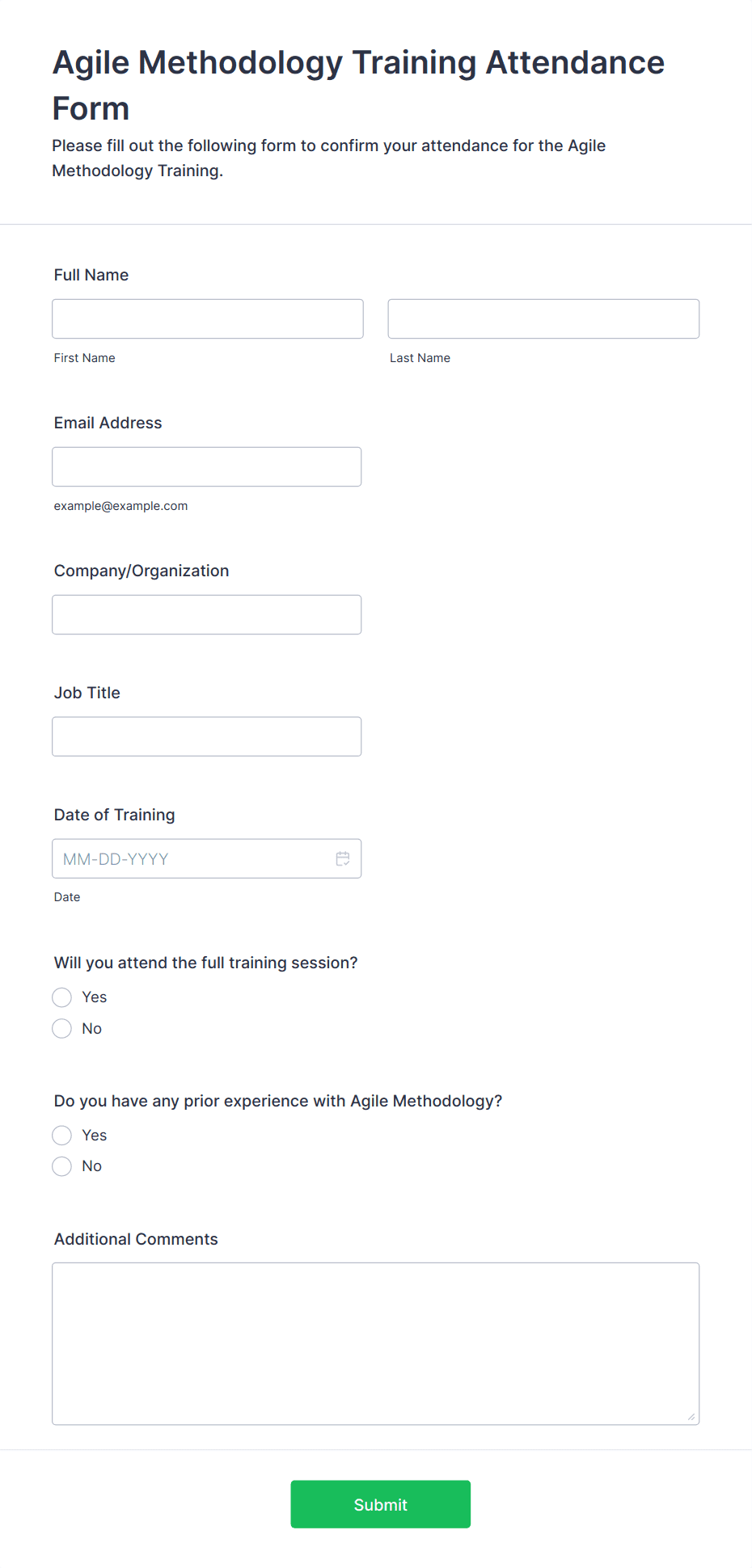
Task: Focus the Email Address field
Action: click(x=207, y=466)
